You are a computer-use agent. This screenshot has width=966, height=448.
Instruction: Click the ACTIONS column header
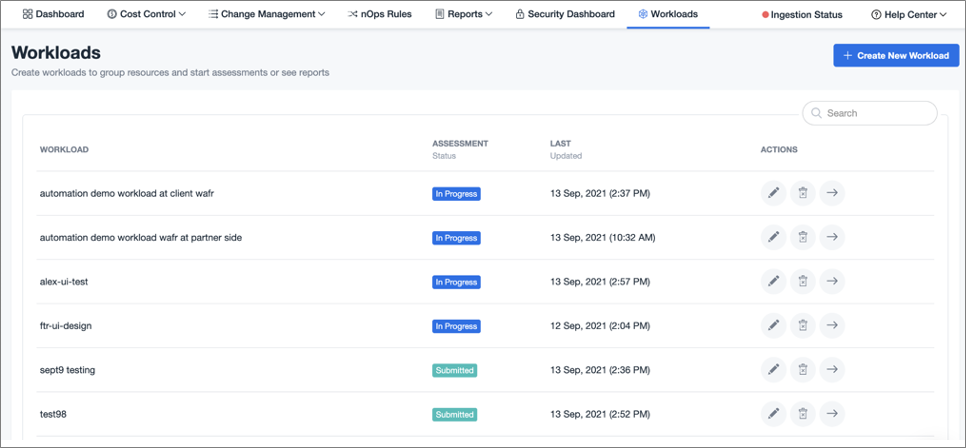point(779,150)
